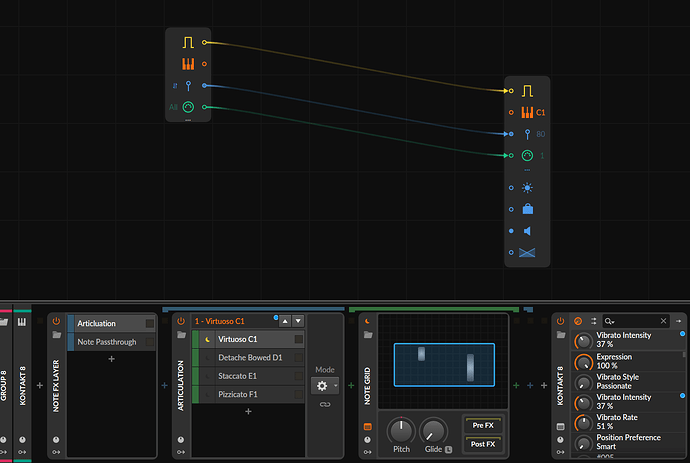The height and width of the screenshot is (463, 690).
Task: Open the Mode gear dropdown
Action: (x=324, y=385)
